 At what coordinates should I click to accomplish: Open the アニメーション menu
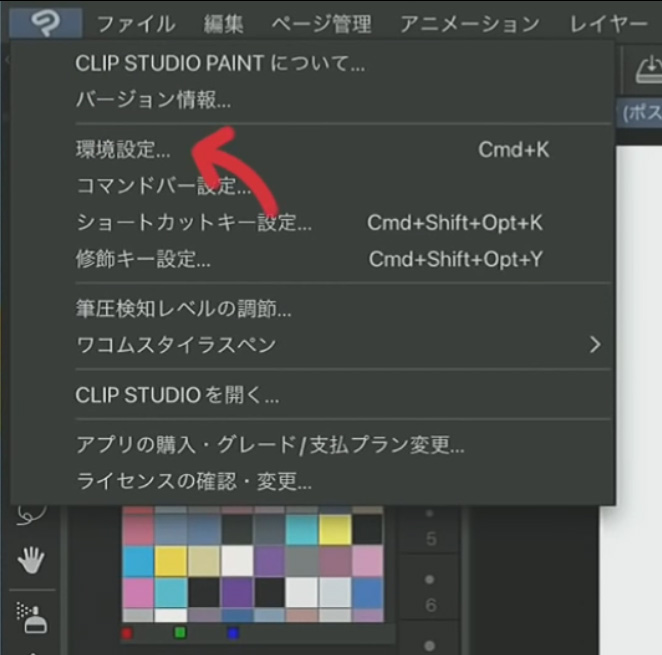click(469, 23)
